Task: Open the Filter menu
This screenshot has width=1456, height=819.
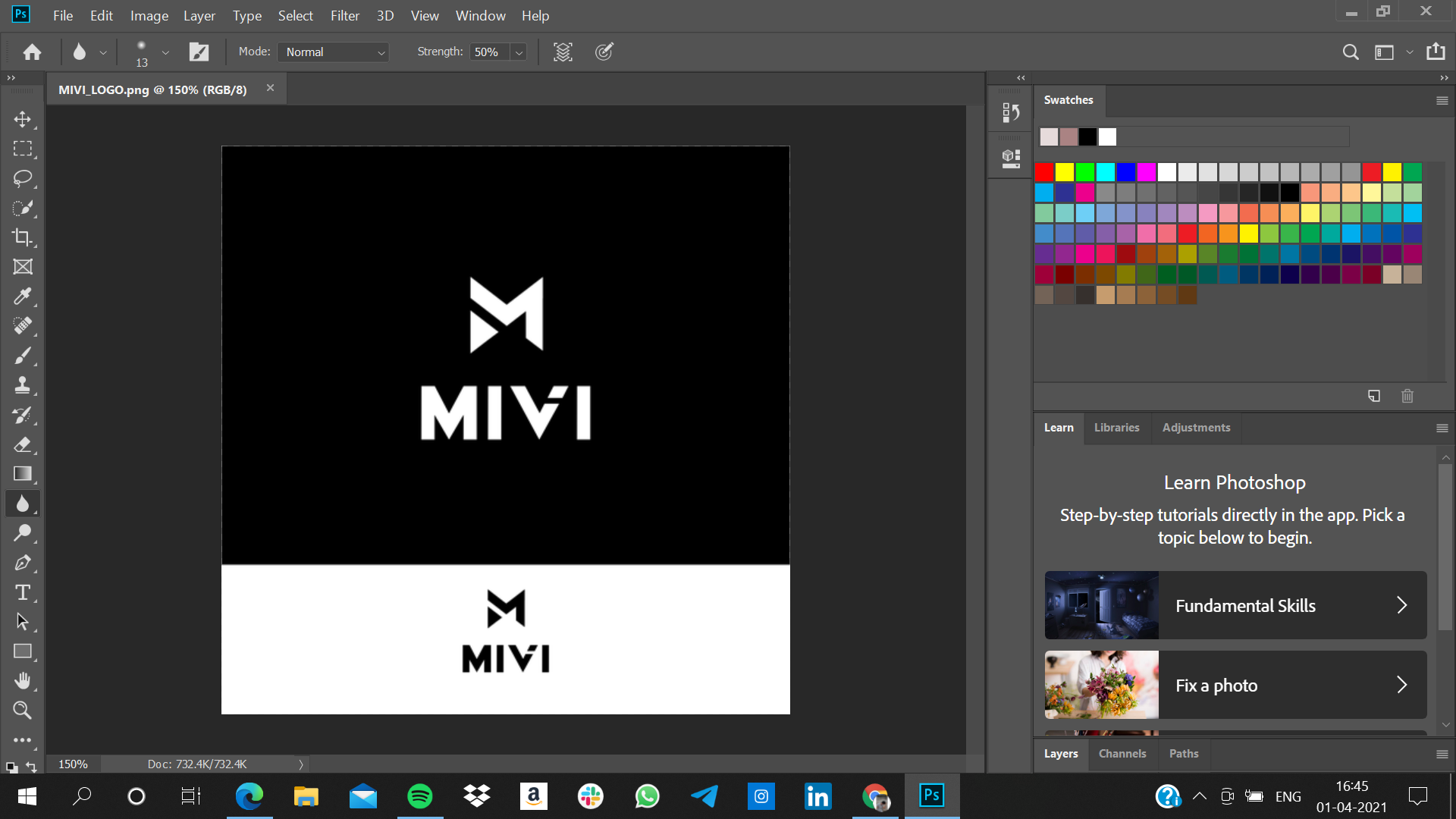Action: 344,15
